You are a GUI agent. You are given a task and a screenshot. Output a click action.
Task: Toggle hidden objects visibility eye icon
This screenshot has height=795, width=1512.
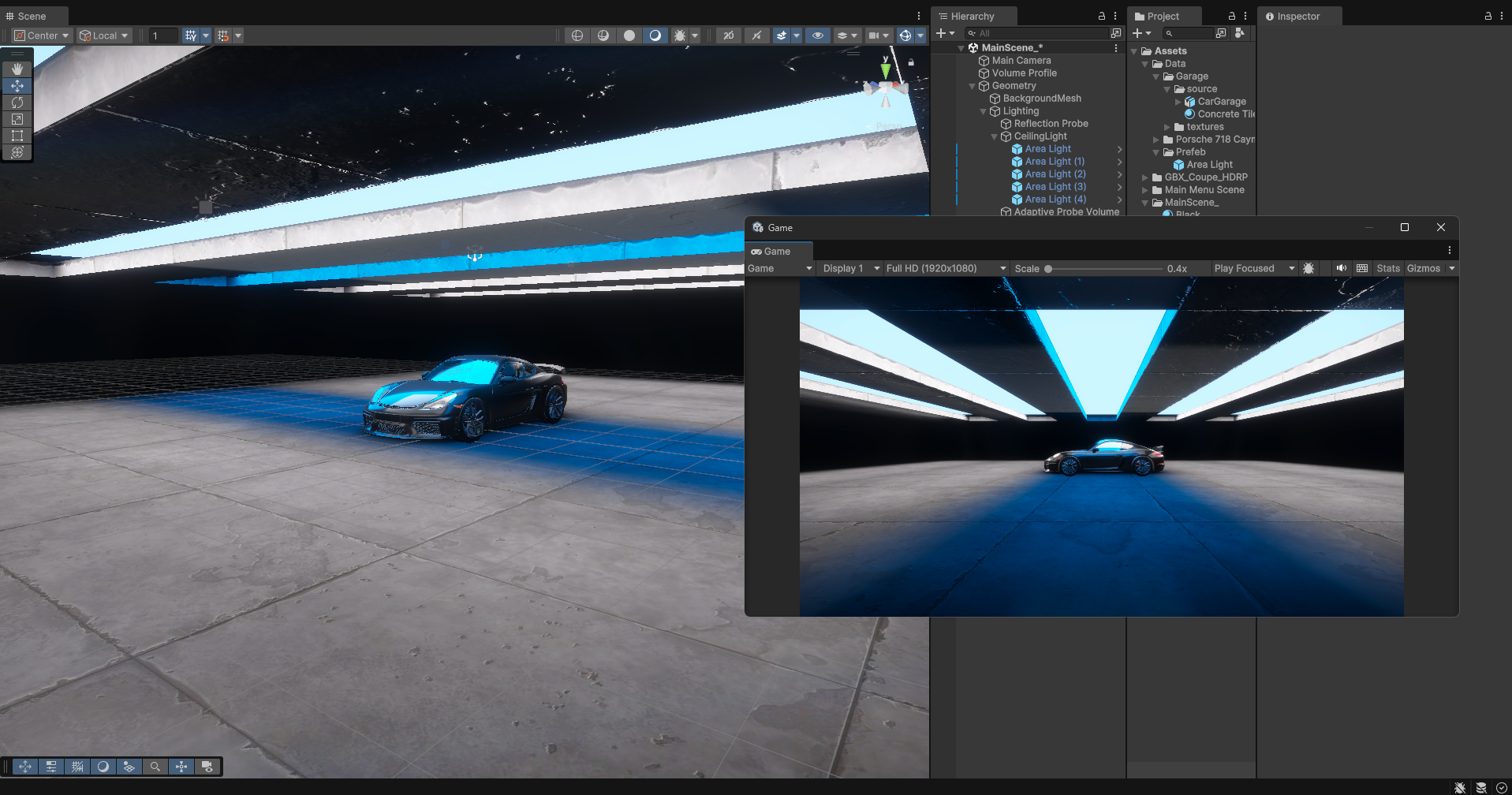coord(818,35)
